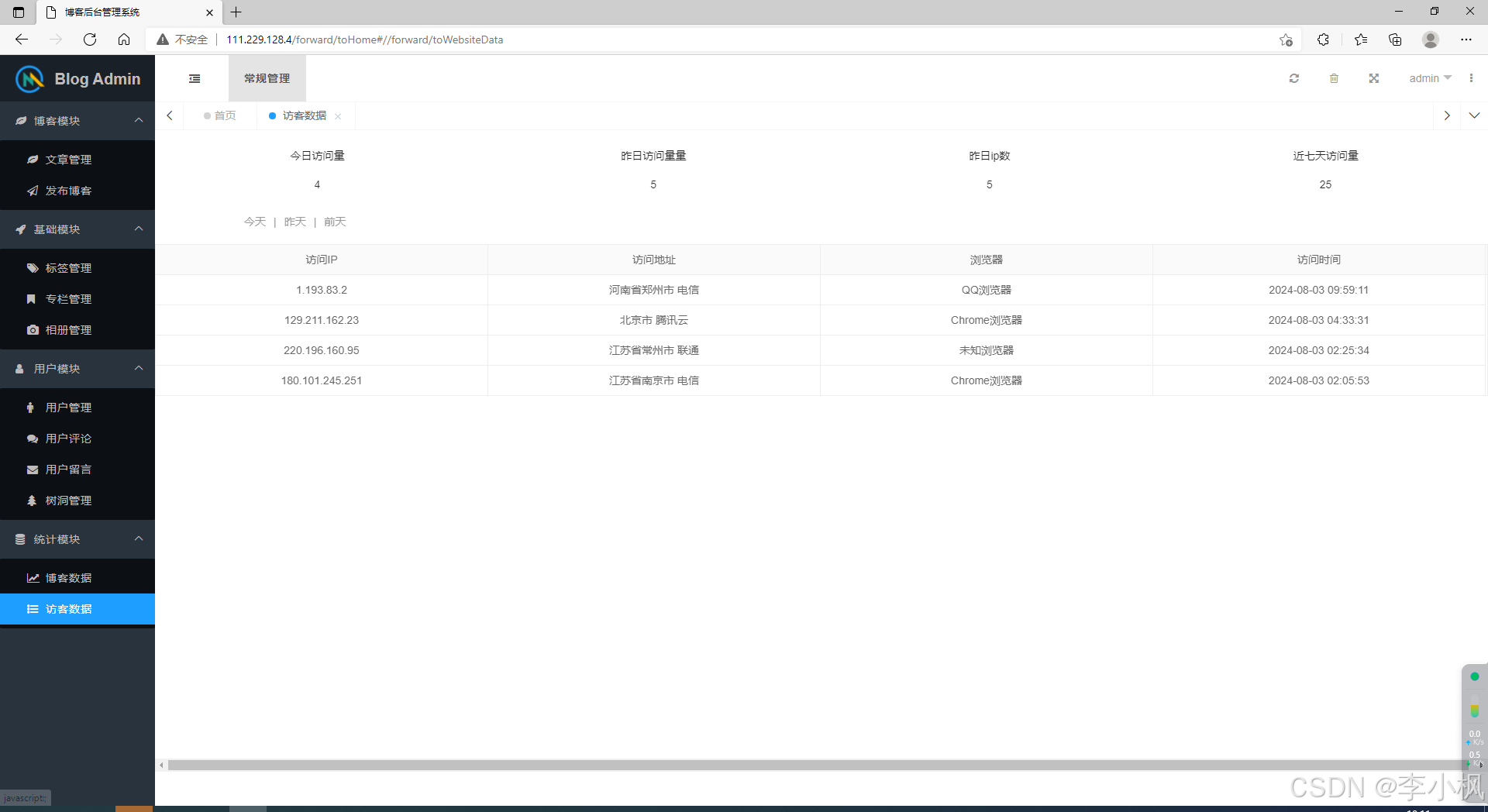Open a new browser tab
The width and height of the screenshot is (1488, 812).
[236, 12]
